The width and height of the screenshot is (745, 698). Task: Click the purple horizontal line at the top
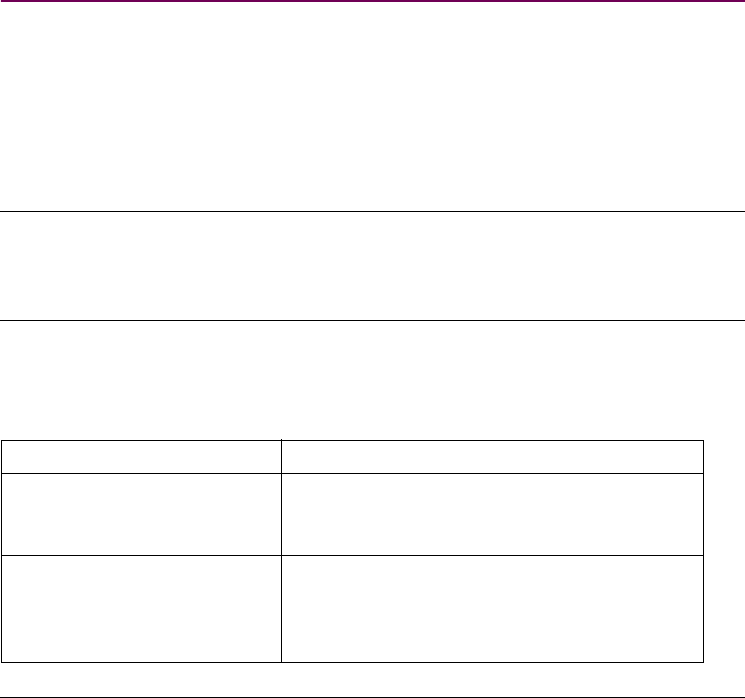click(372, 2)
